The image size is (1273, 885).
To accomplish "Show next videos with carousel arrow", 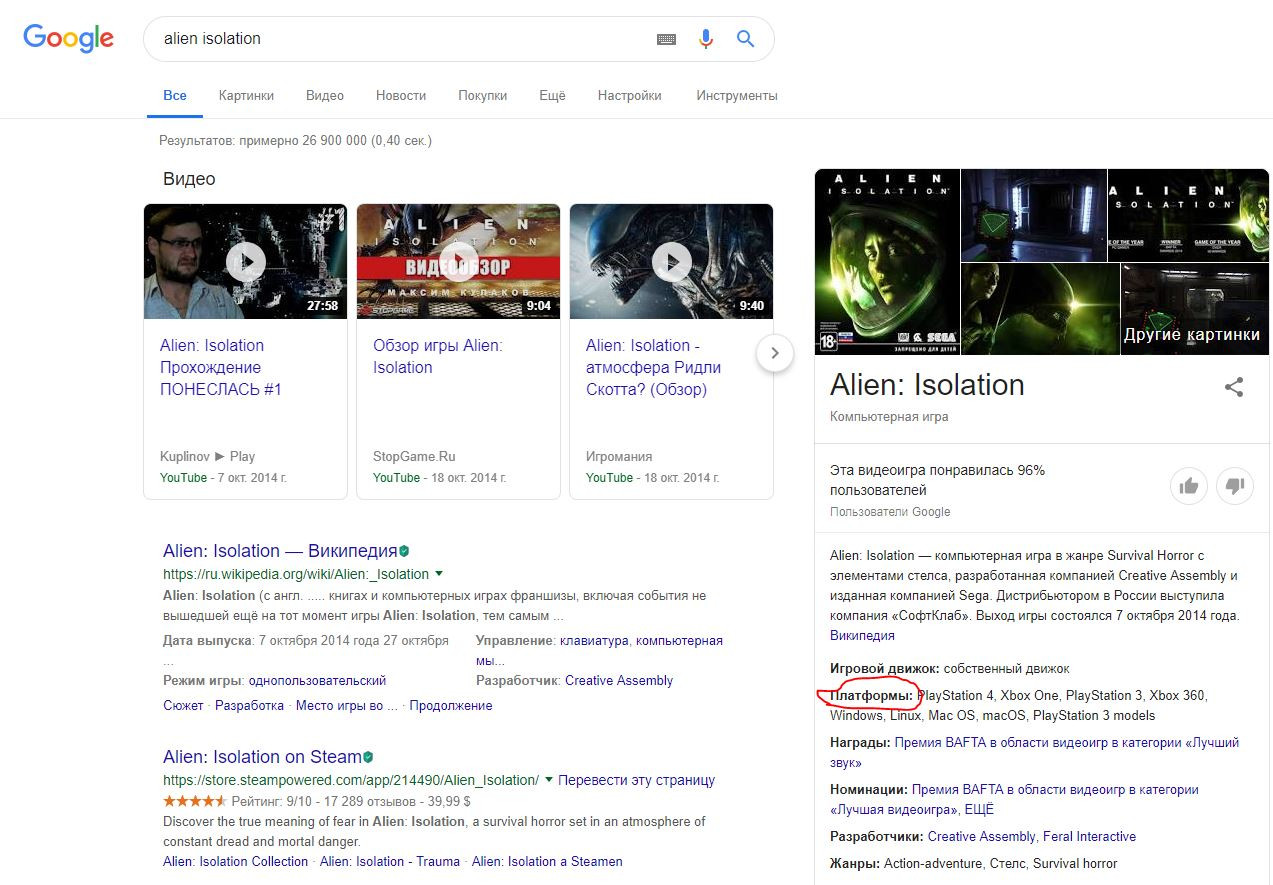I will pos(775,353).
